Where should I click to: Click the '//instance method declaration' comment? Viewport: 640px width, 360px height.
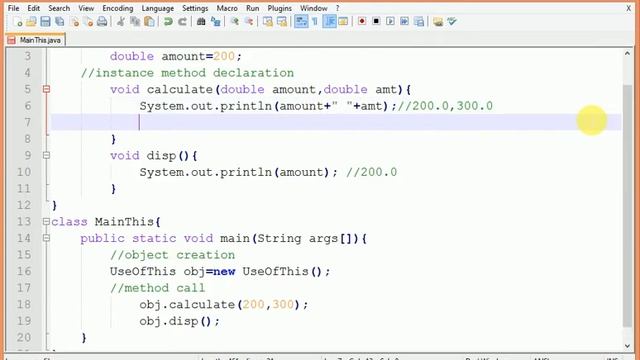tap(187, 73)
